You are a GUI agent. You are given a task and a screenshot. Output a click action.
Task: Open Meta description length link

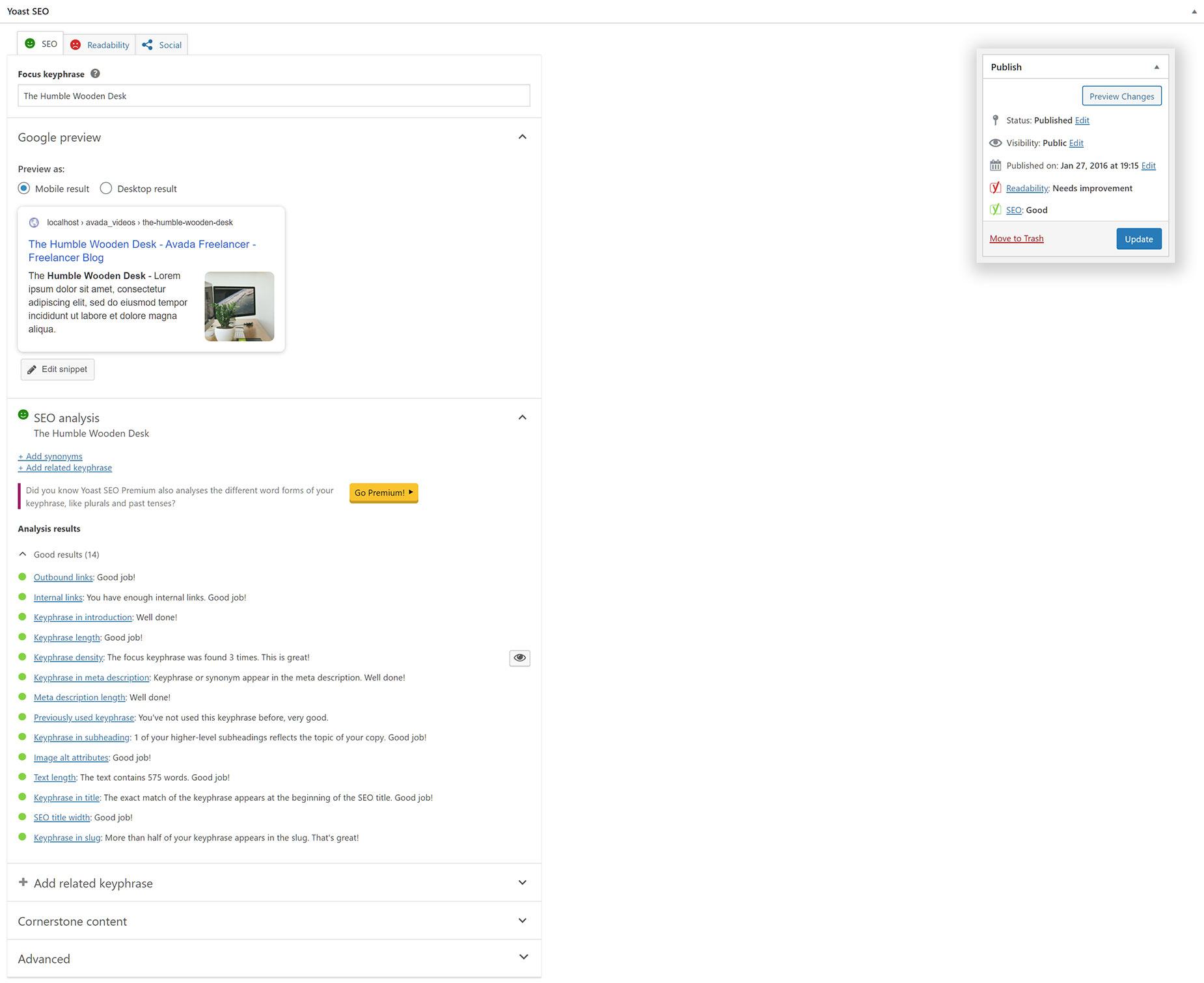79,697
